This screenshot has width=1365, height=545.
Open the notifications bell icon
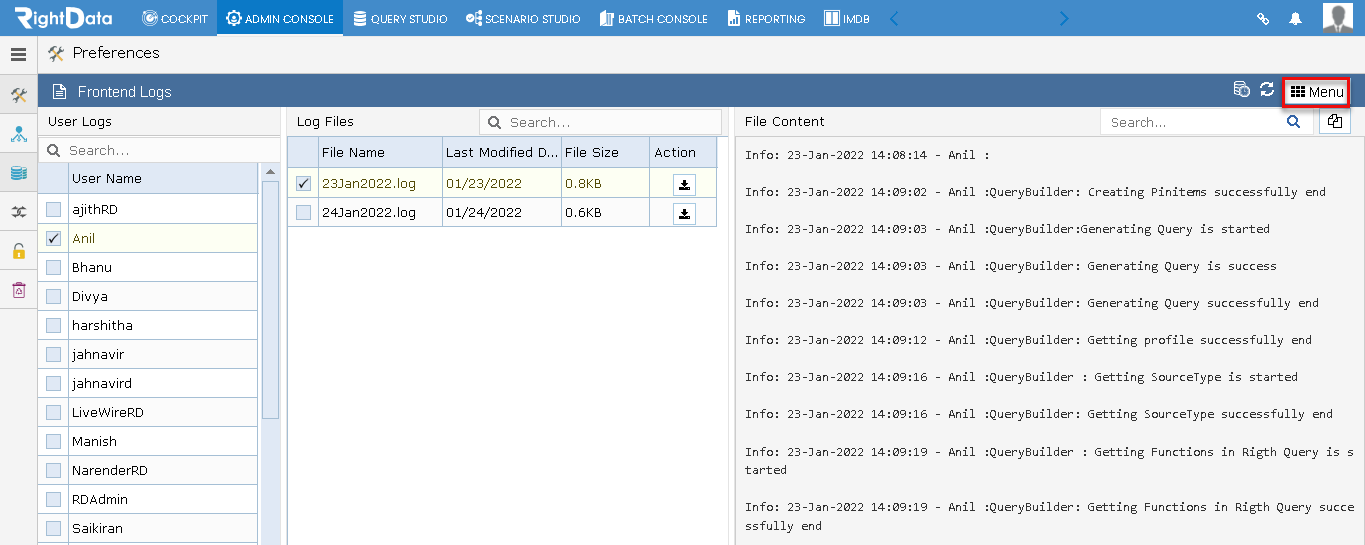coord(1296,18)
